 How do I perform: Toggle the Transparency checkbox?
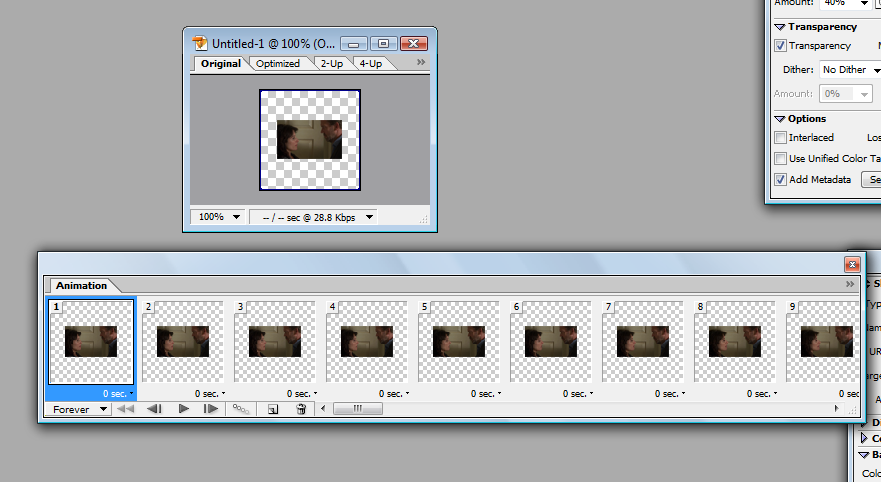[780, 46]
